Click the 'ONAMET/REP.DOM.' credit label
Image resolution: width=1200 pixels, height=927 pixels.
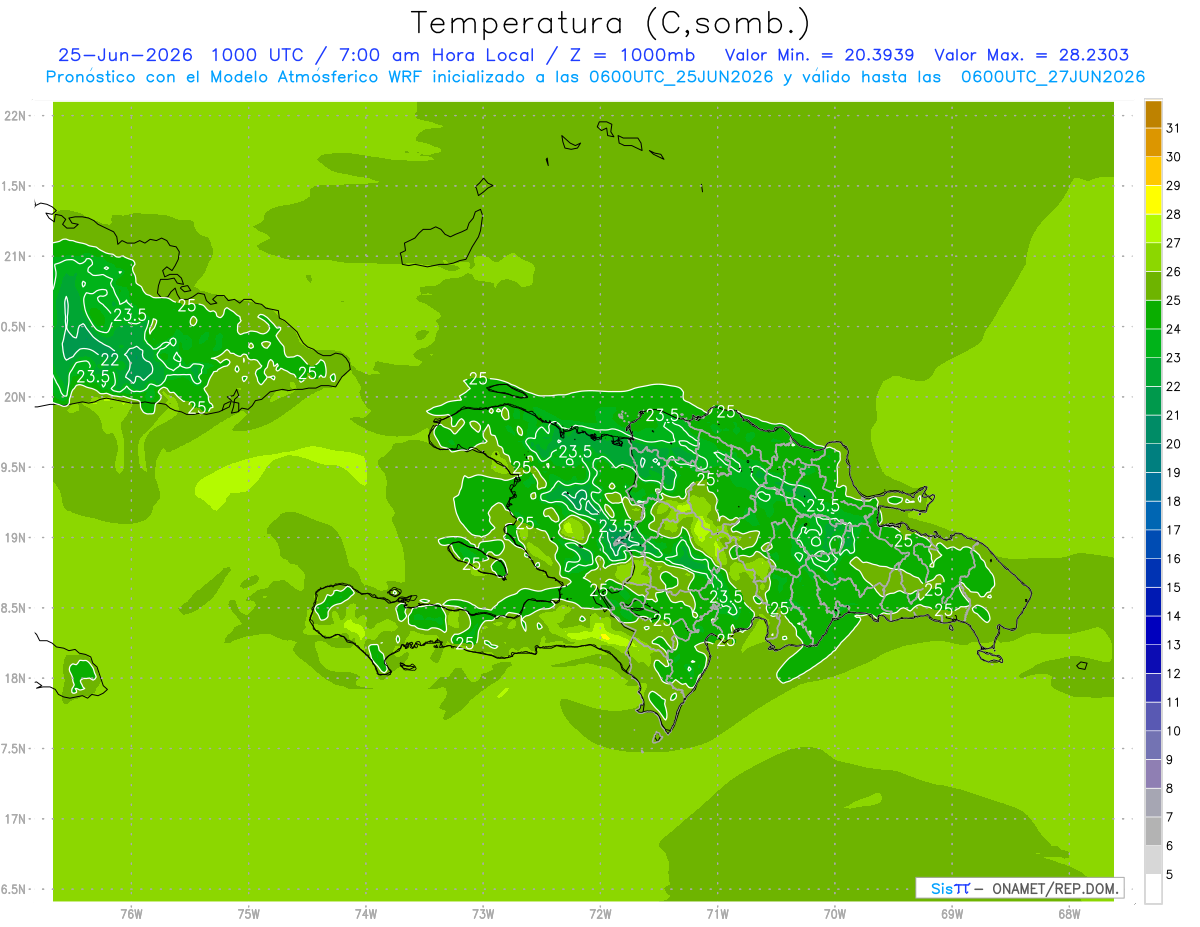[1056, 888]
